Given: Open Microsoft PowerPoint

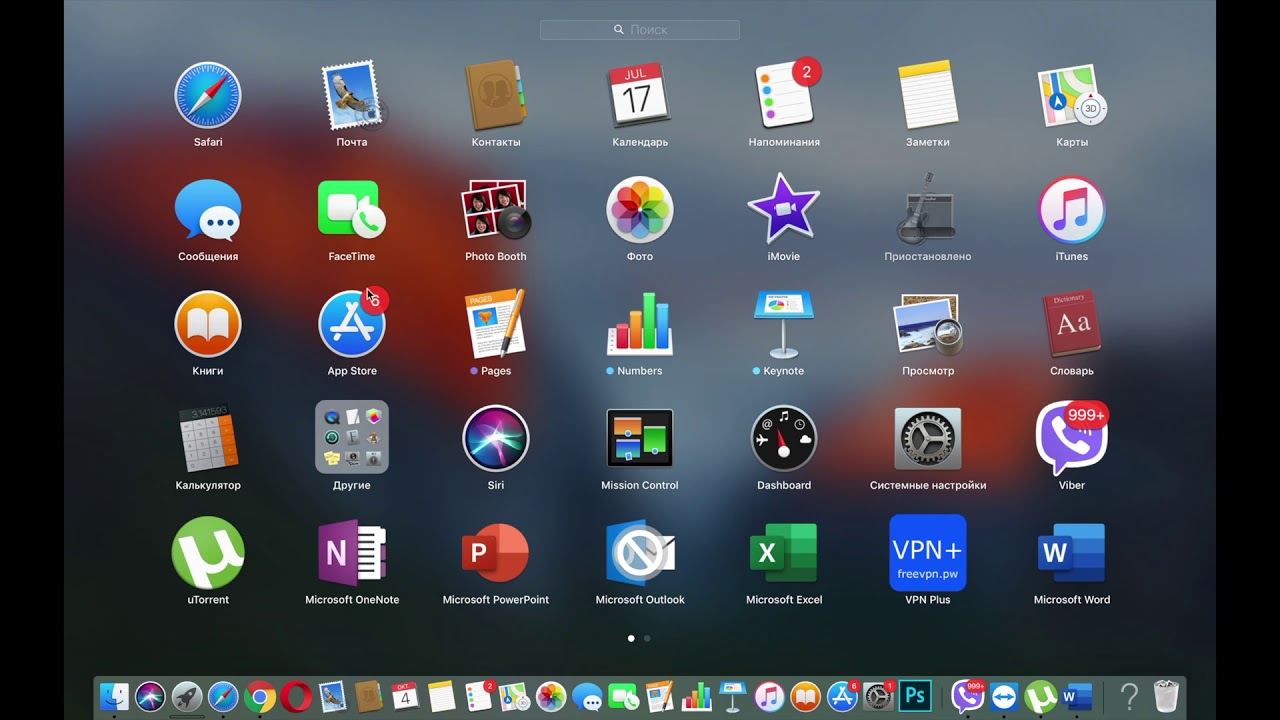Looking at the screenshot, I should 496,552.
